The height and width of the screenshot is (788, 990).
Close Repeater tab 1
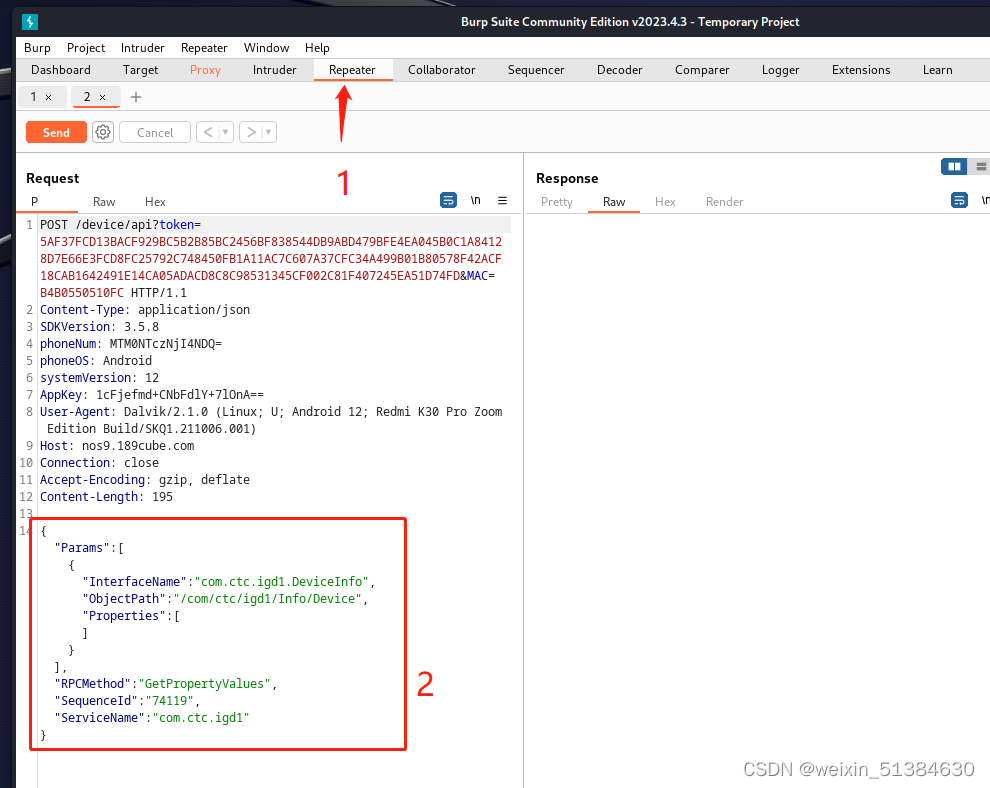point(48,97)
